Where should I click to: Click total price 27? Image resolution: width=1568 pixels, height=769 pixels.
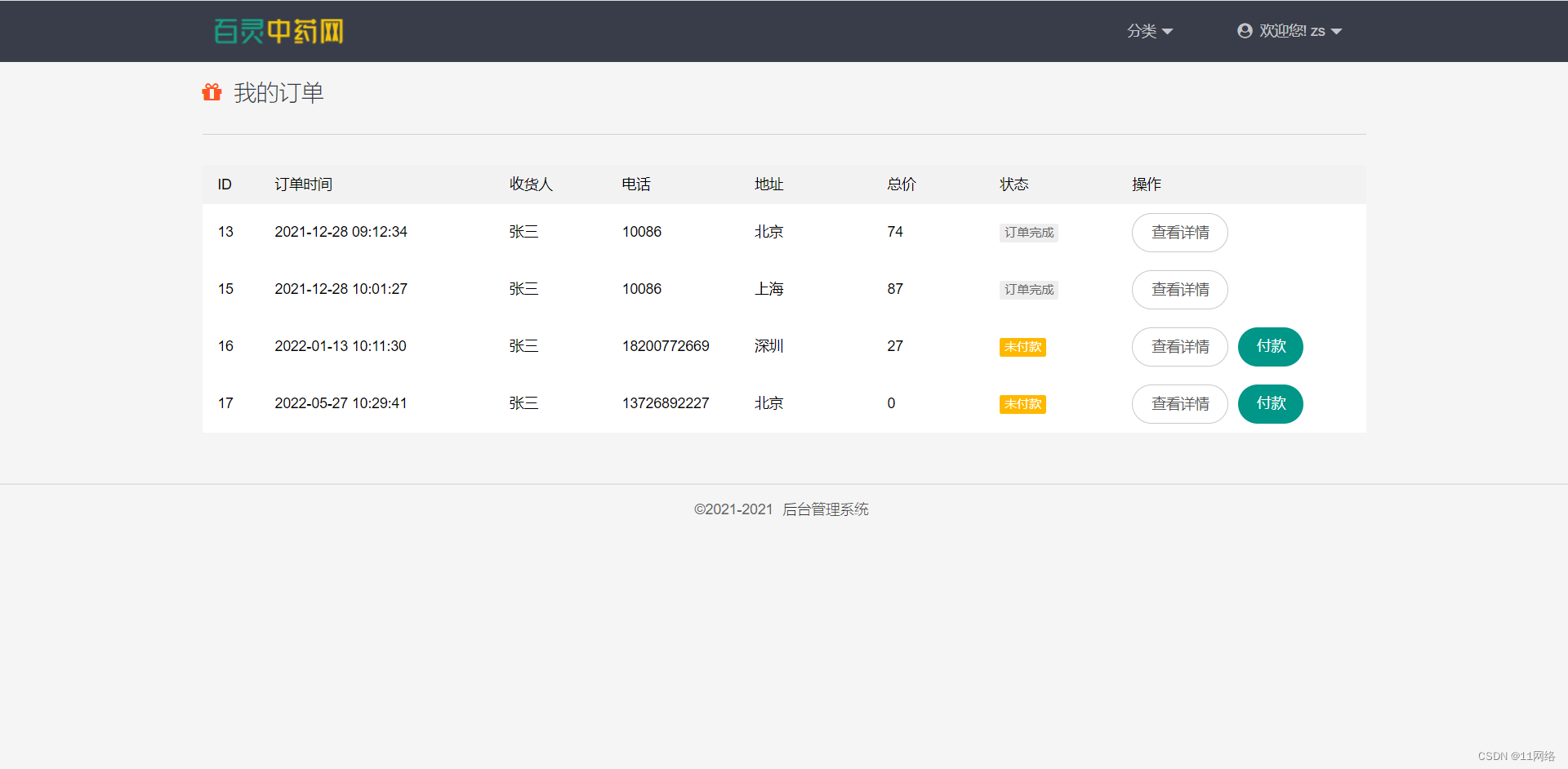coord(895,346)
